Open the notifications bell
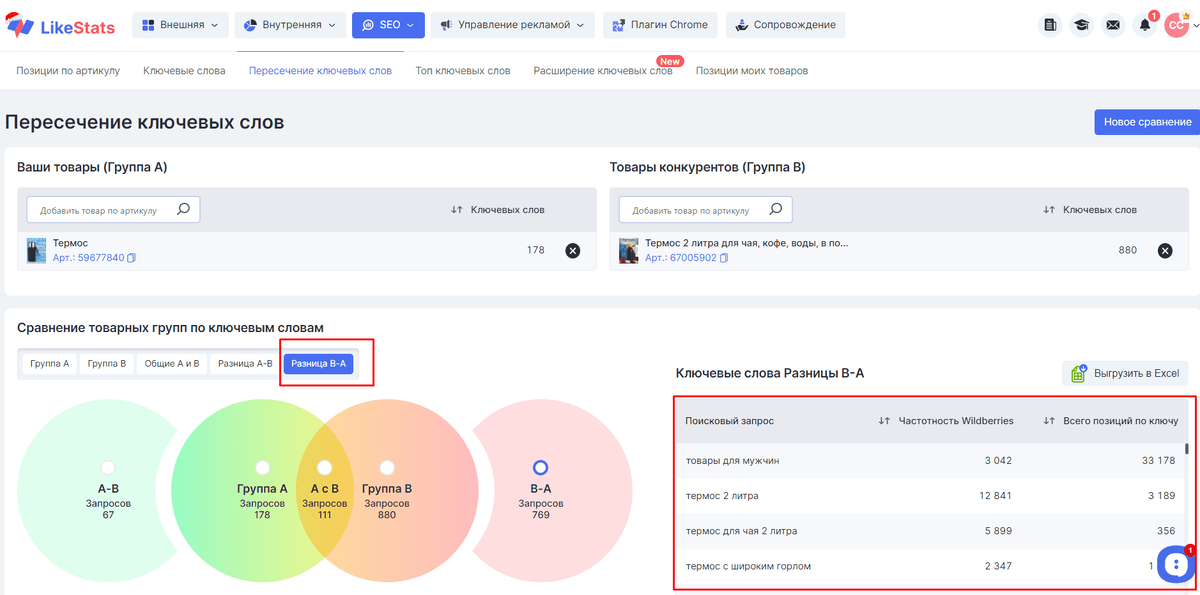 click(1145, 25)
